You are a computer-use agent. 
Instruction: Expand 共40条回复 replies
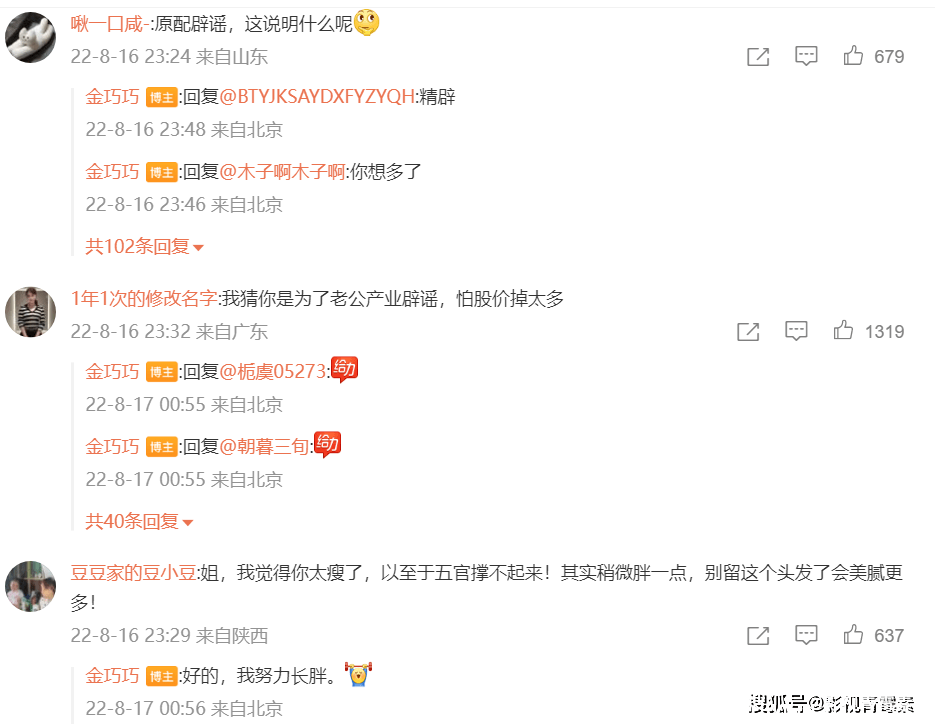click(139, 521)
